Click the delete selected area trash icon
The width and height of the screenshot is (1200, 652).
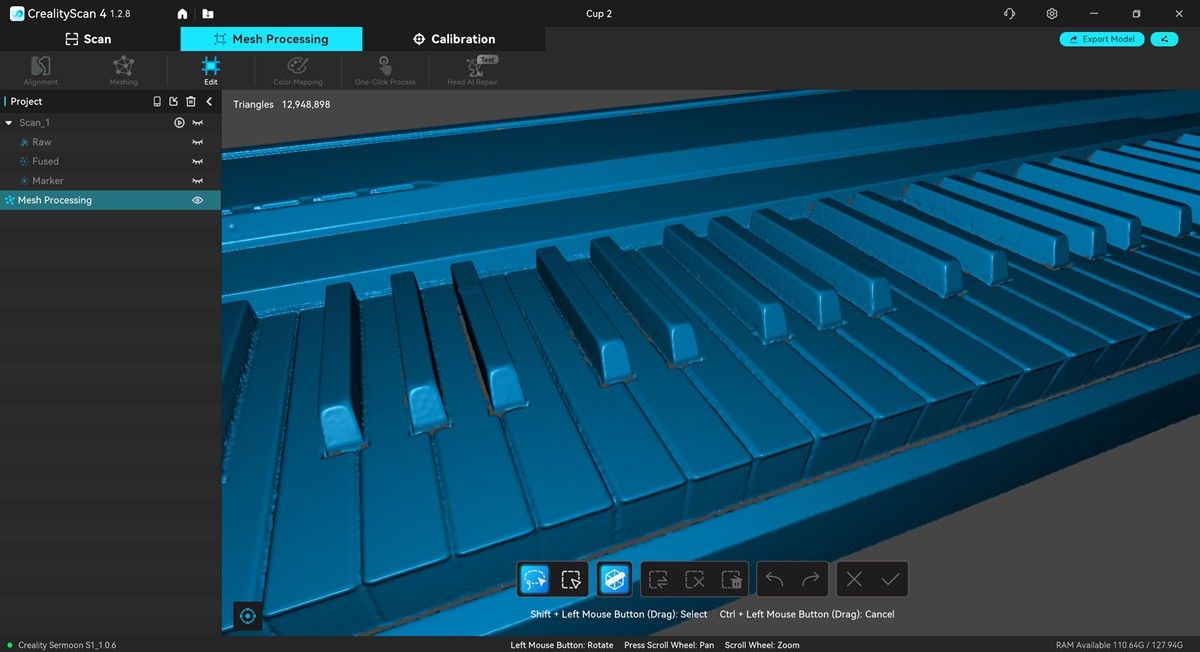pyautogui.click(x=732, y=579)
